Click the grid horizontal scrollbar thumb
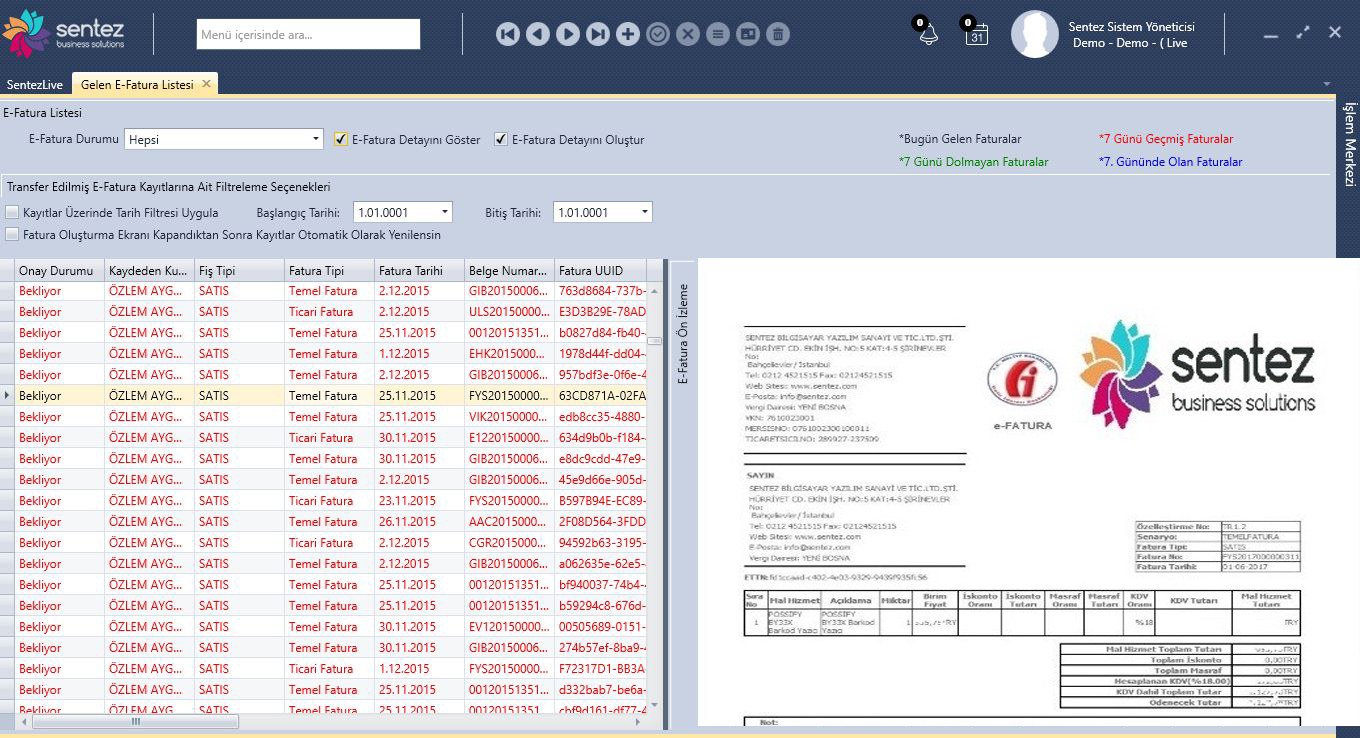 click(x=136, y=721)
